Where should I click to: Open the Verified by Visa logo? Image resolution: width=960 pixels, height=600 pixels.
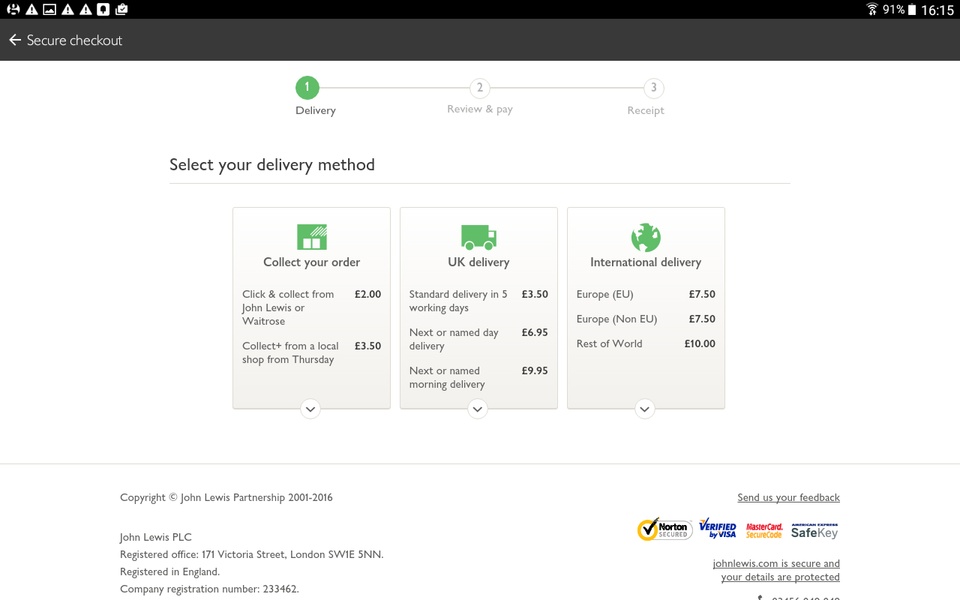(718, 530)
